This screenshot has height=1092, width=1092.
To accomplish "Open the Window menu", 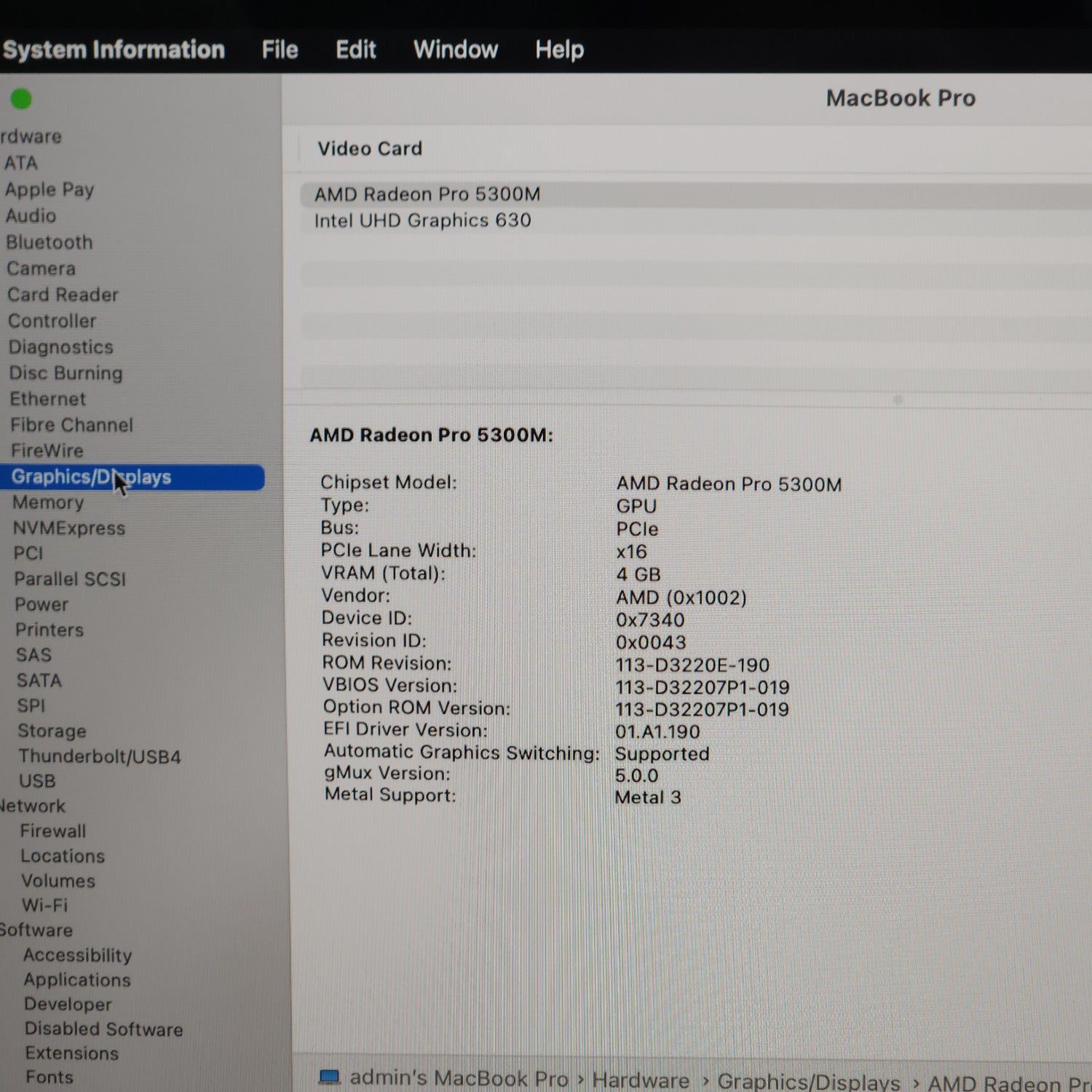I will click(455, 50).
